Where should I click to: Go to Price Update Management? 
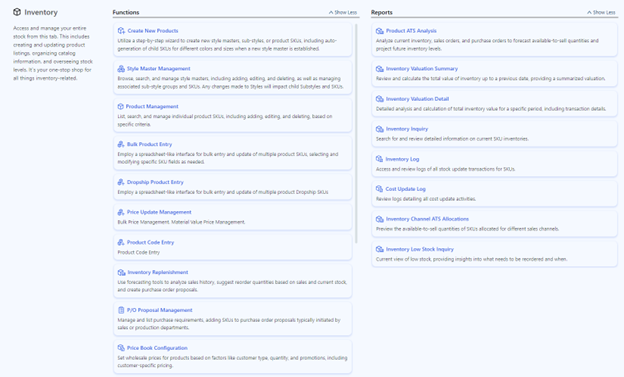point(159,212)
